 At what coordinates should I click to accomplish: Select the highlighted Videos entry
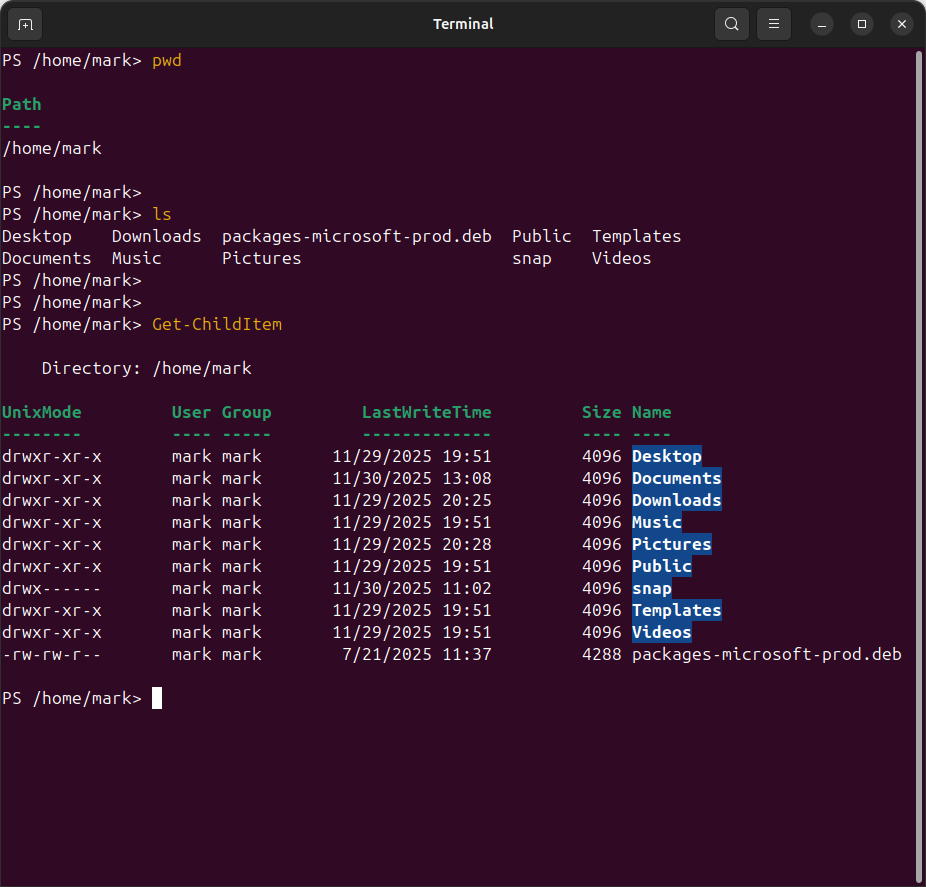click(661, 632)
